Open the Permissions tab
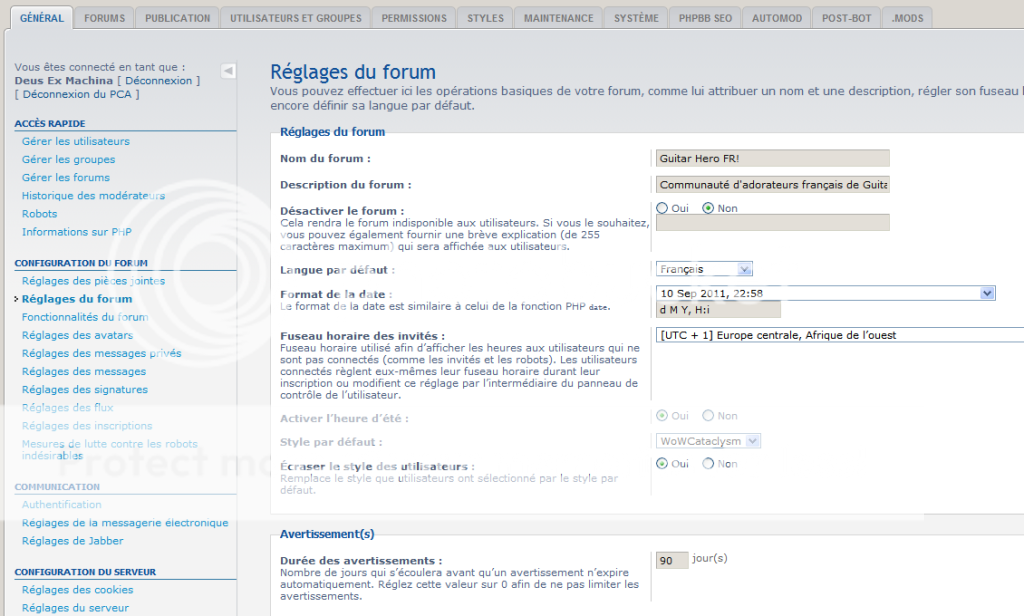Viewport: 1024px width, 616px height. (x=414, y=18)
